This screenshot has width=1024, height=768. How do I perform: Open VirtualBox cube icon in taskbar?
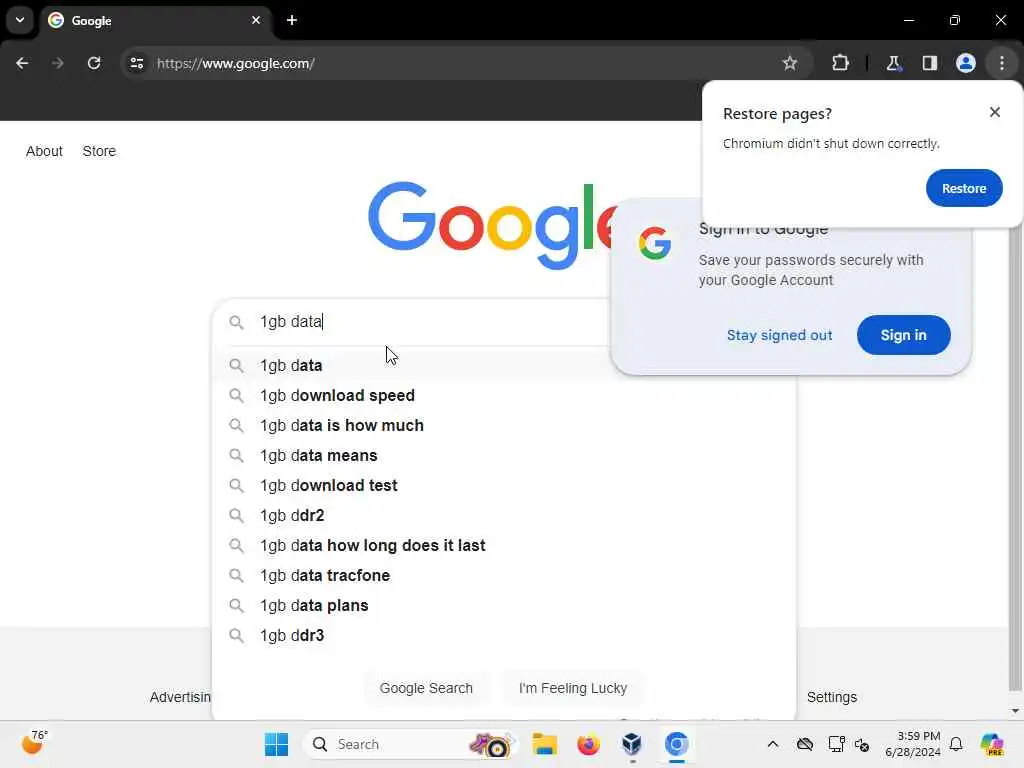point(632,744)
